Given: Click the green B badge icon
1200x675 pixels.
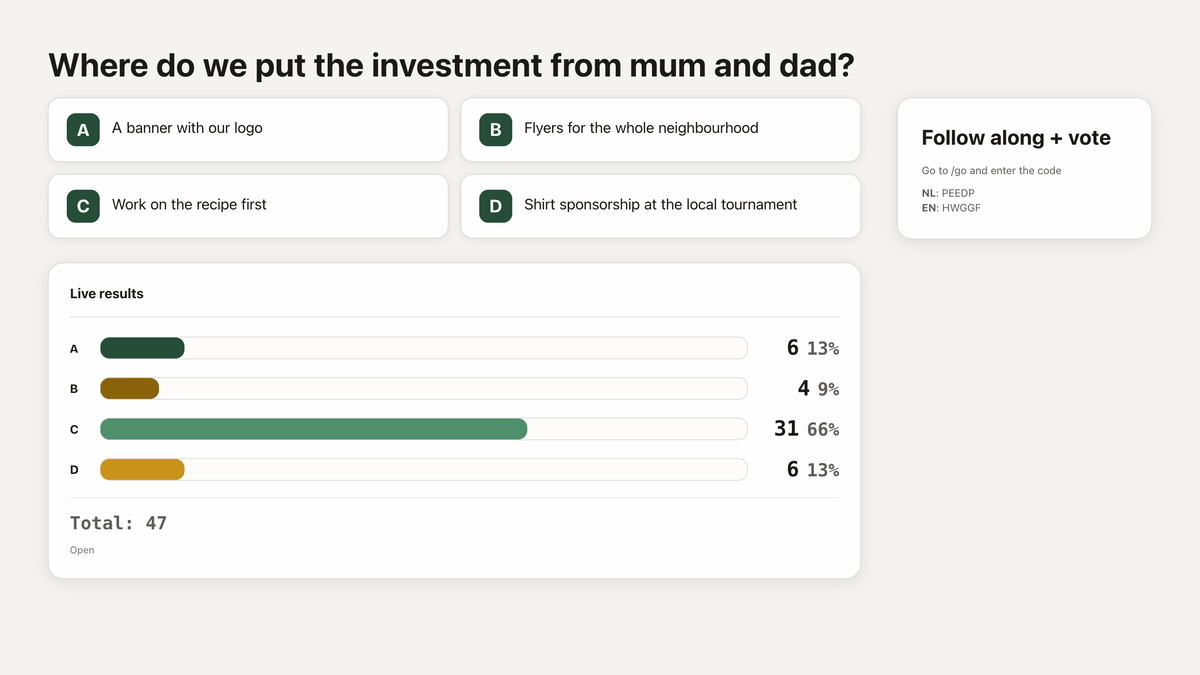Looking at the screenshot, I should point(495,130).
